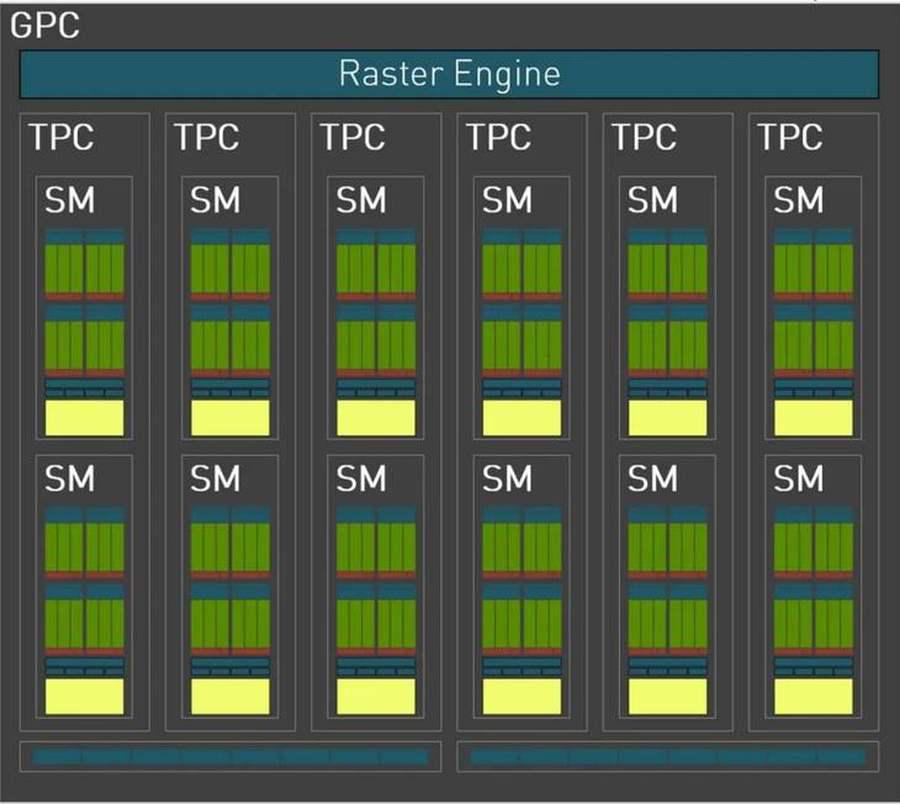Select lower SM label in fifth TPC
Viewport: 900px width, 804px height.
point(653,479)
